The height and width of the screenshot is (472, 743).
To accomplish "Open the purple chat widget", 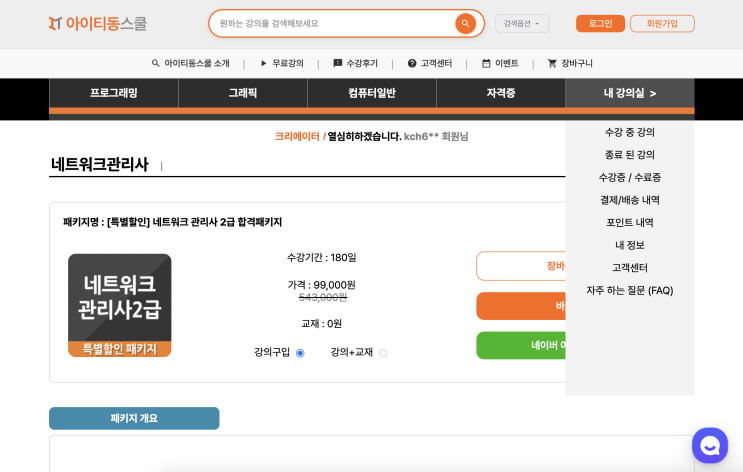I will tap(710, 445).
